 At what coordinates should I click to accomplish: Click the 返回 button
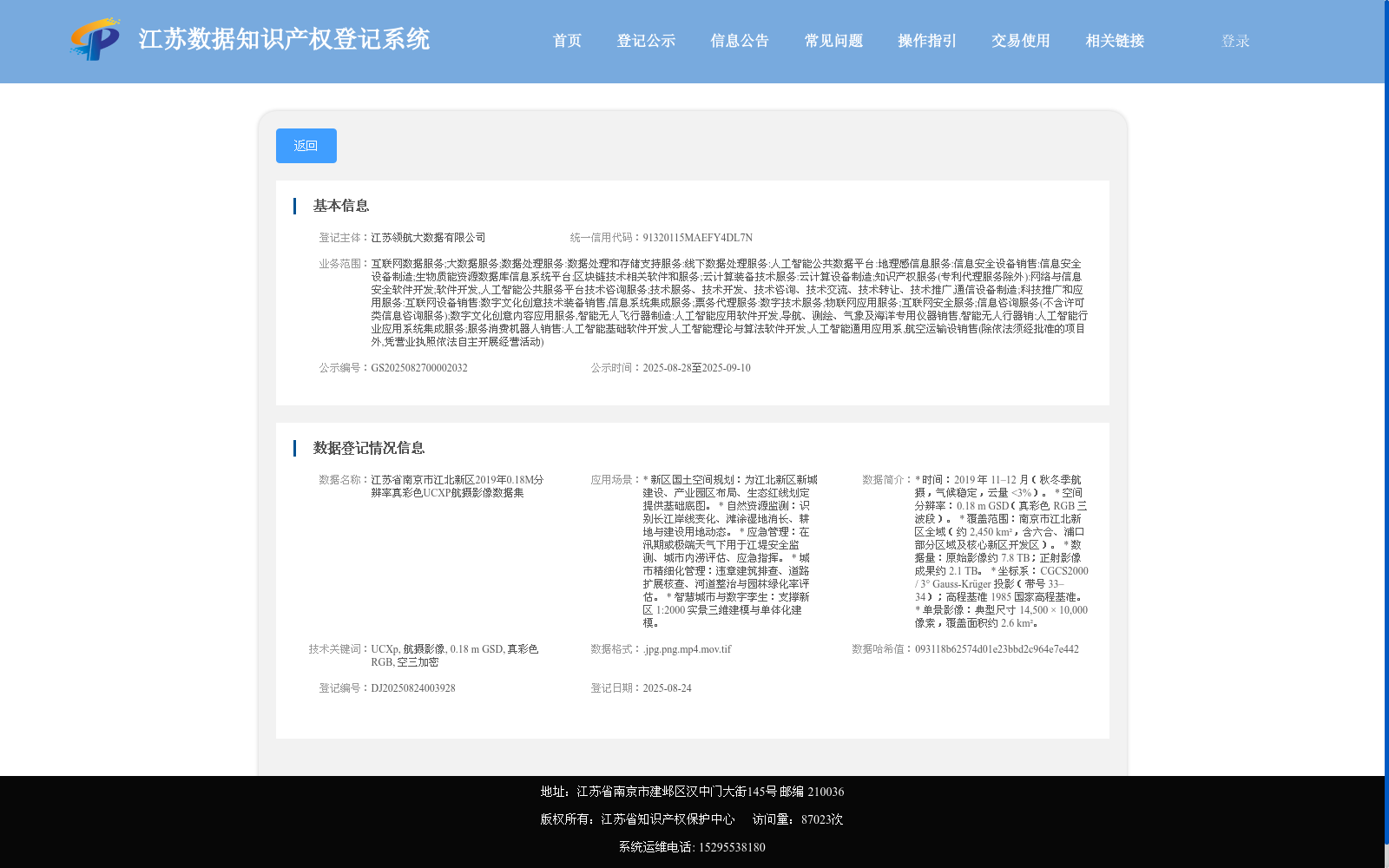(x=306, y=146)
